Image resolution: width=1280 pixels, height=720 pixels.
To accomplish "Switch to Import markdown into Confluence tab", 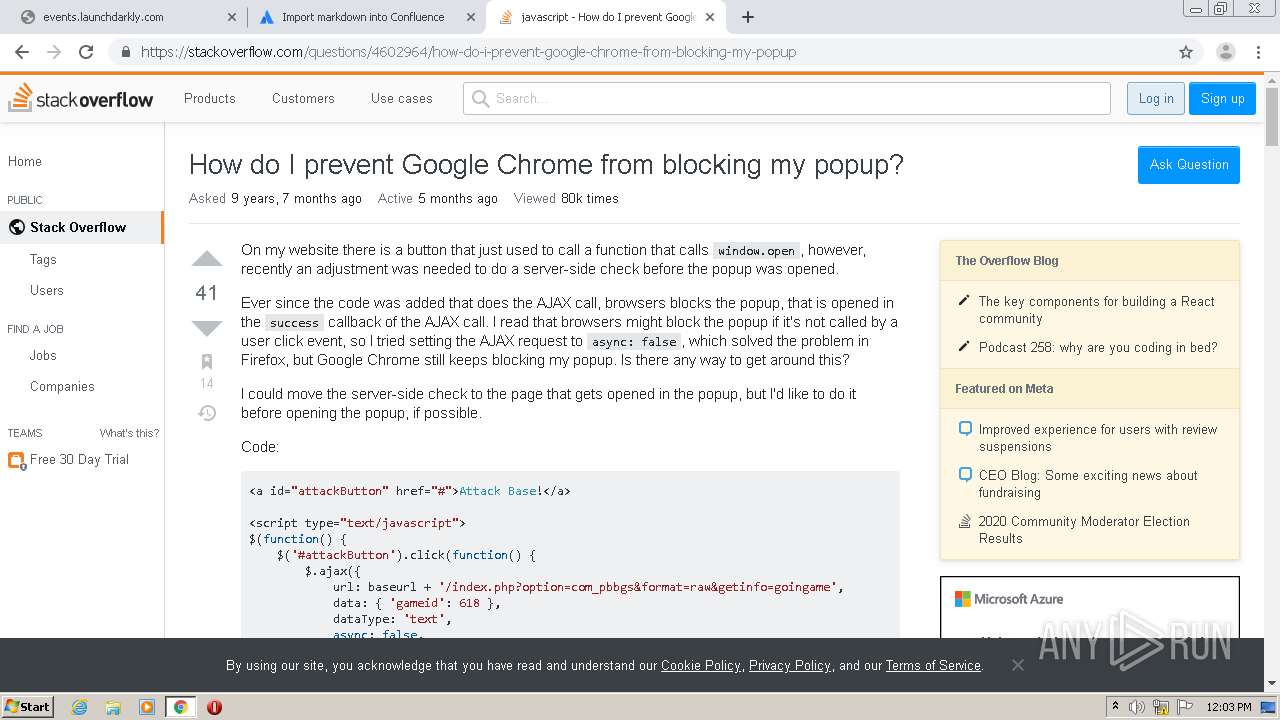I will pyautogui.click(x=365, y=17).
